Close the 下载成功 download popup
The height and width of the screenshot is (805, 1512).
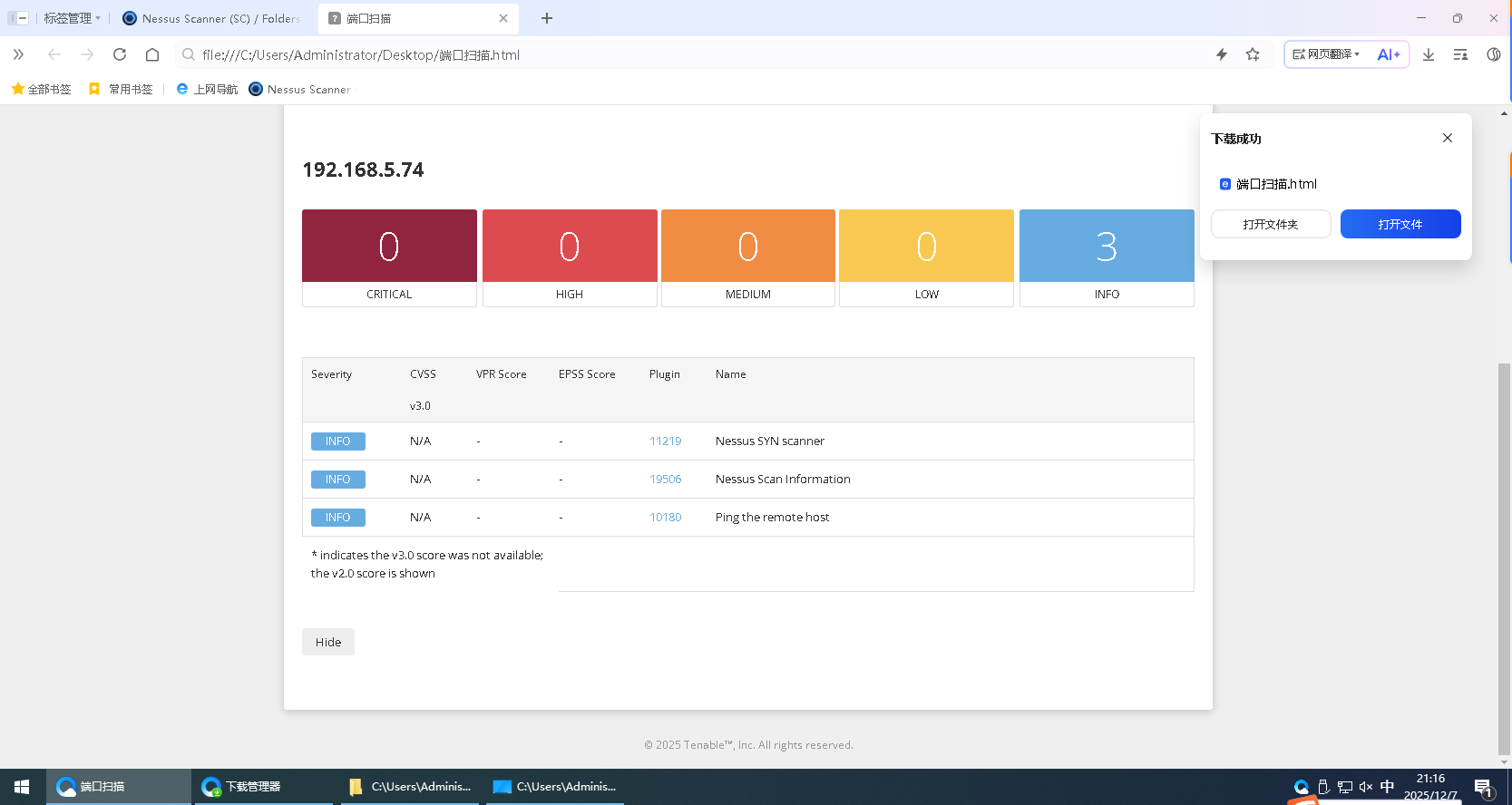[x=1448, y=138]
